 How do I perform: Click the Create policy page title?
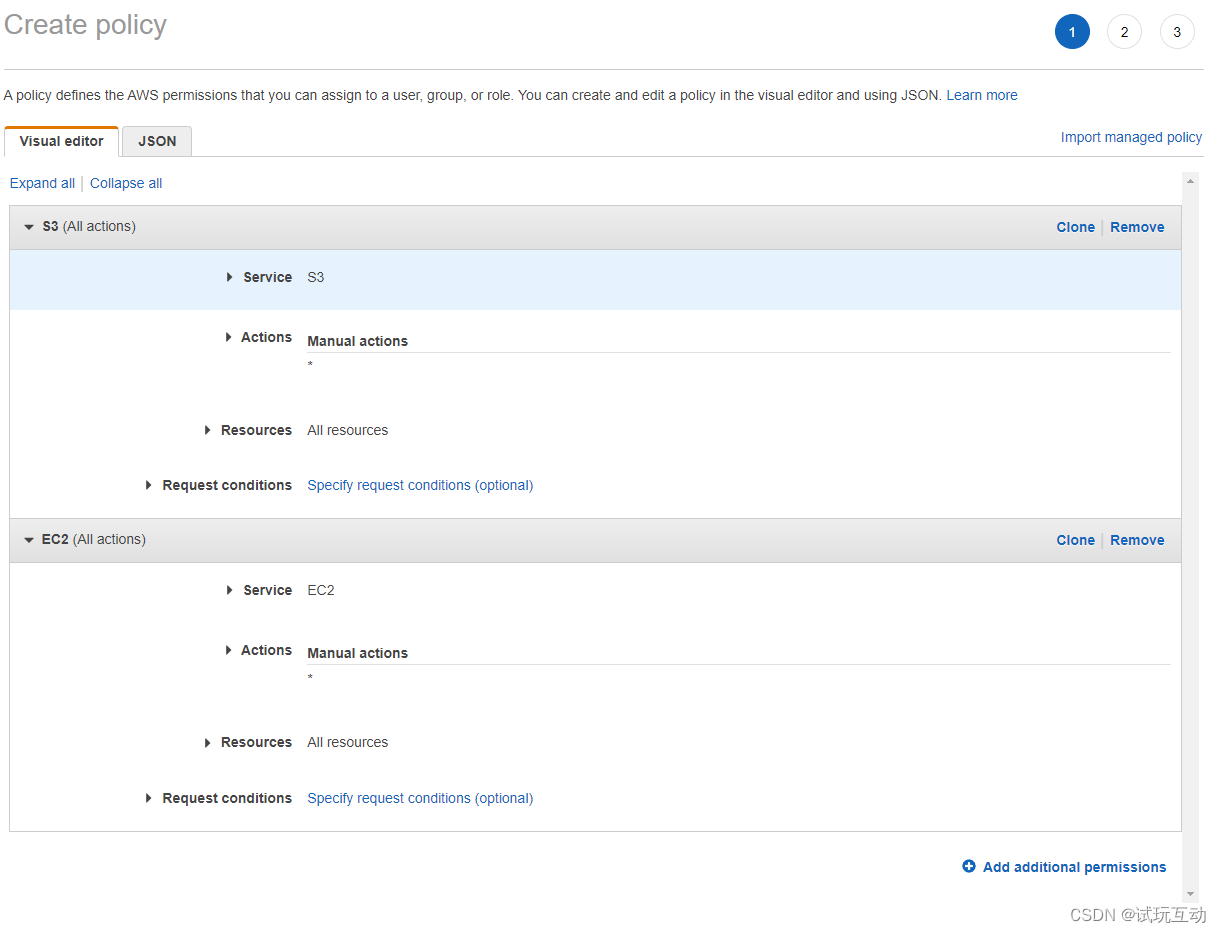86,25
